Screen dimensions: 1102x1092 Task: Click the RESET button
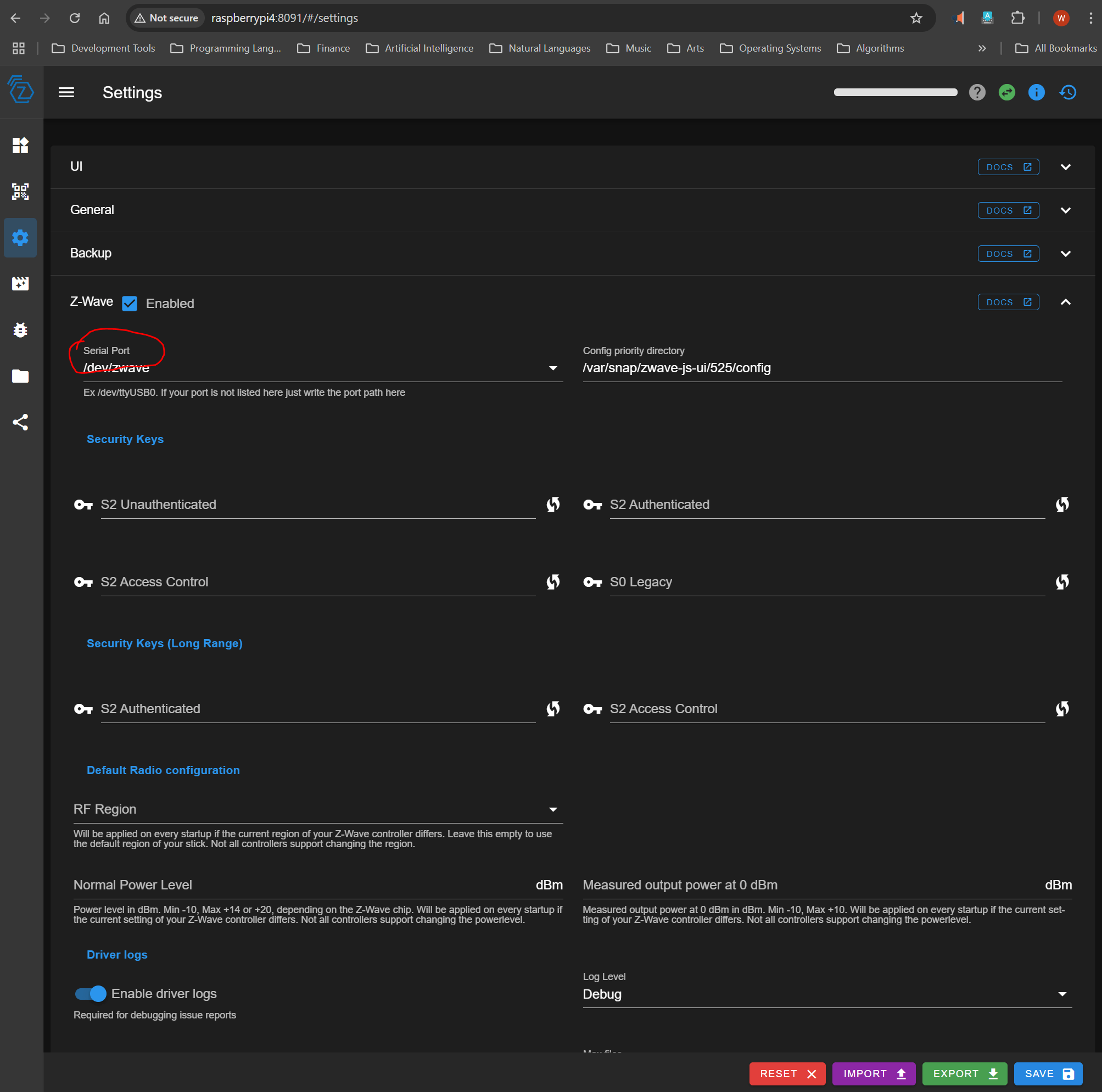(x=787, y=1074)
